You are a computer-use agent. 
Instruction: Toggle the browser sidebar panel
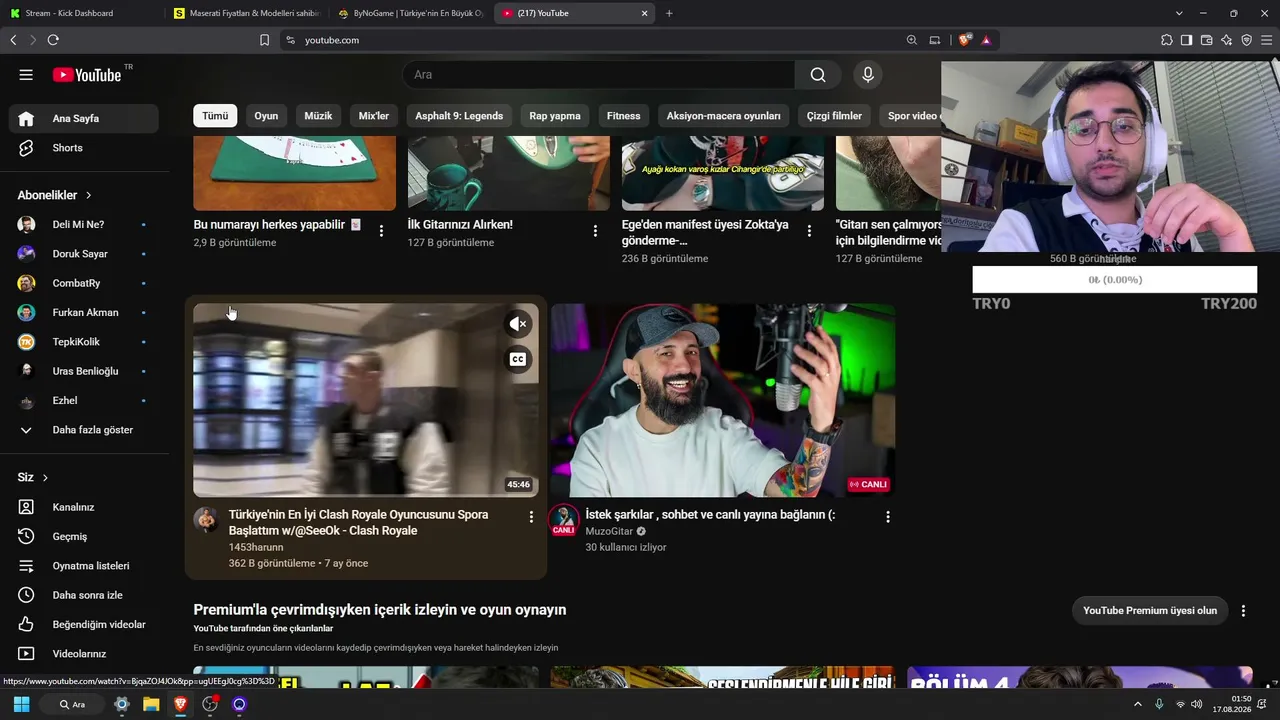1186,40
